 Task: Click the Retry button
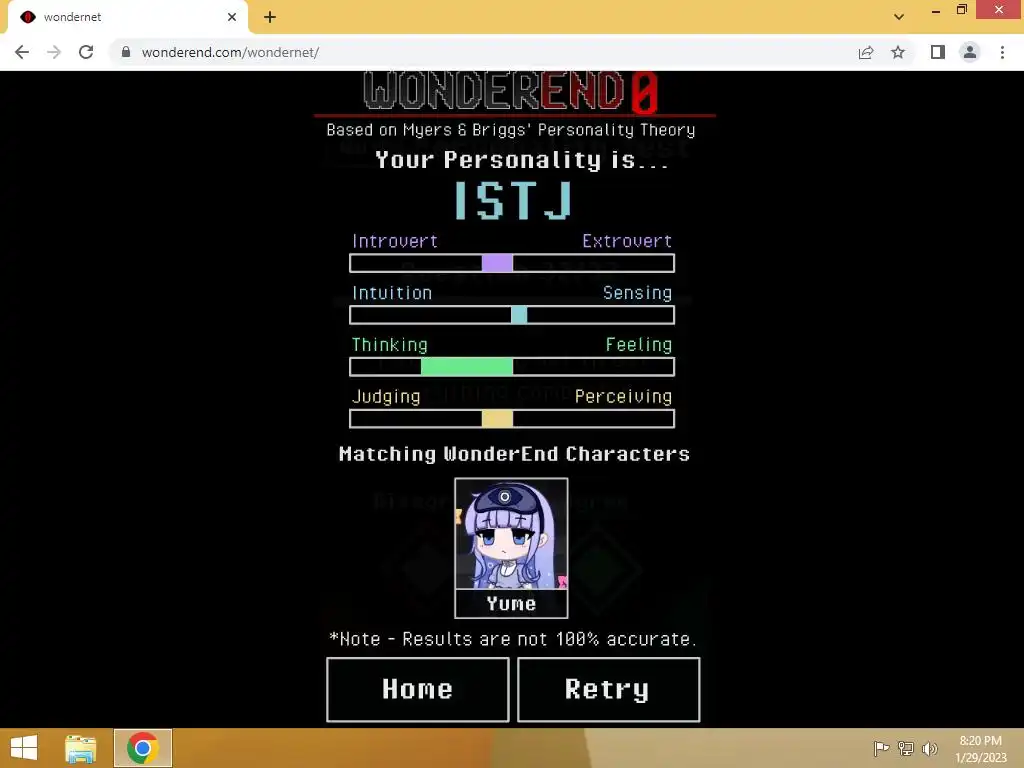pyautogui.click(x=609, y=690)
